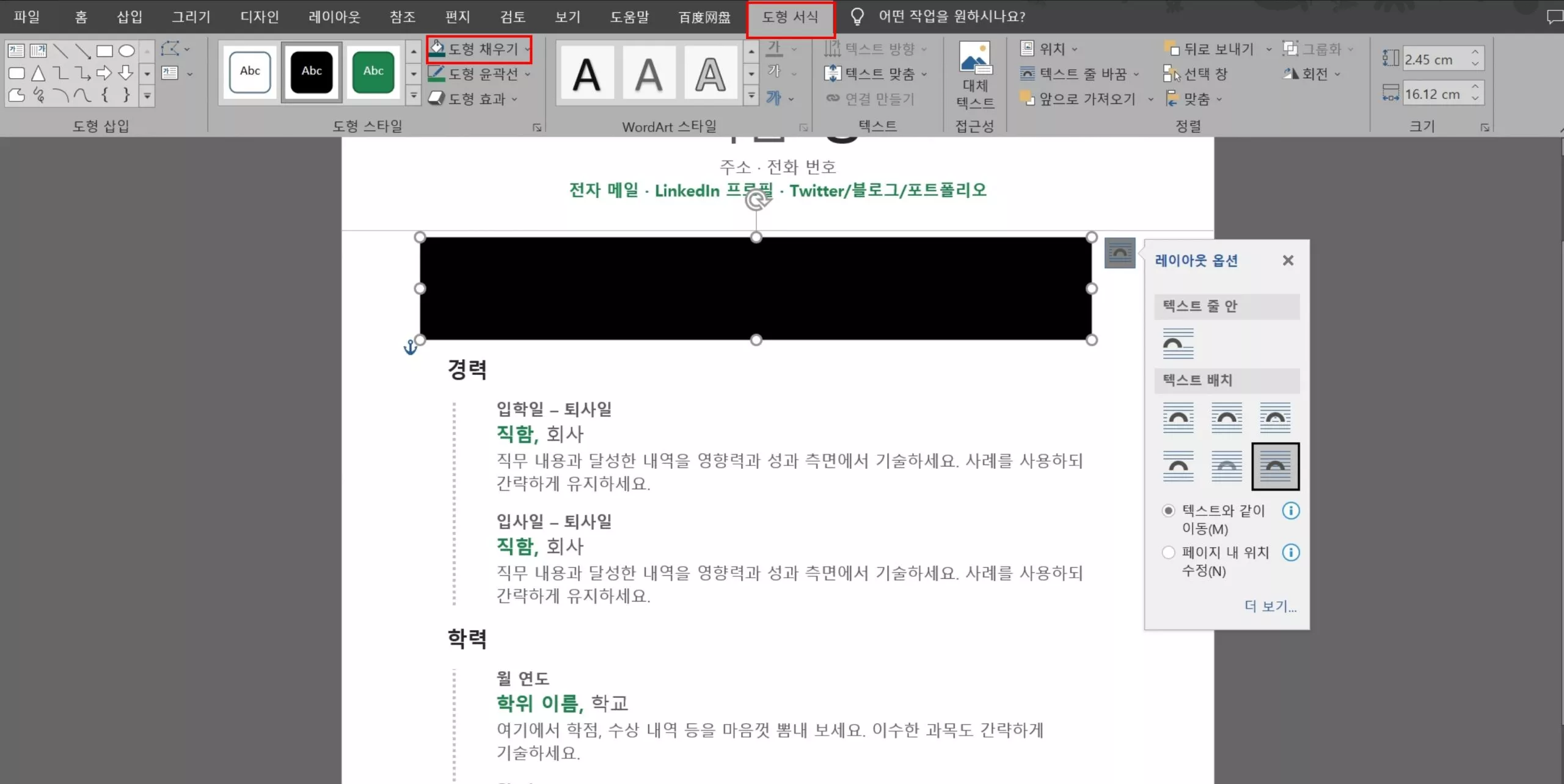This screenshot has height=784, width=1564.
Task: Click the 도형 효과 (Shape Effects) icon
Action: [x=437, y=98]
